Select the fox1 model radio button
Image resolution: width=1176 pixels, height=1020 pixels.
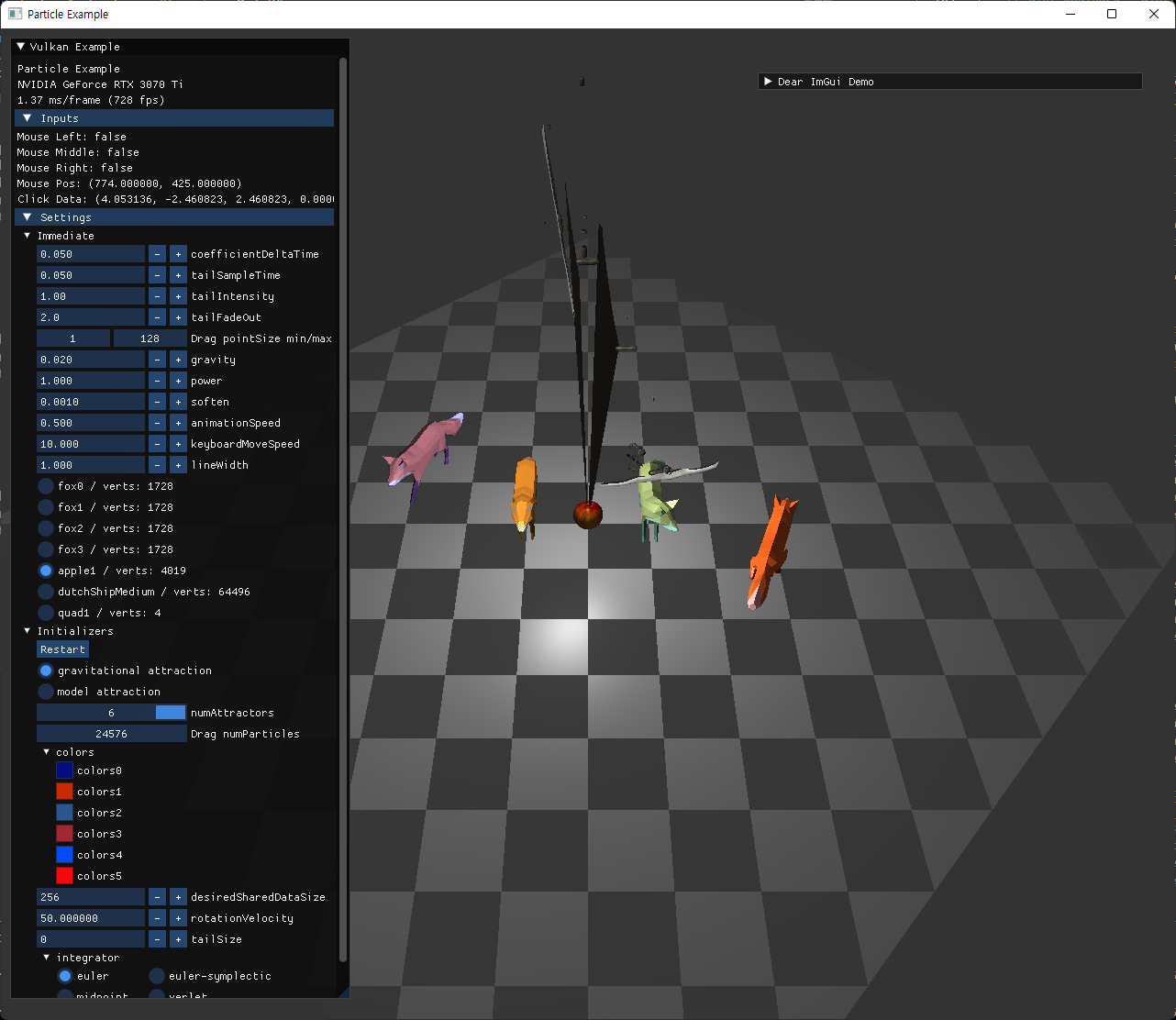pyautogui.click(x=46, y=507)
